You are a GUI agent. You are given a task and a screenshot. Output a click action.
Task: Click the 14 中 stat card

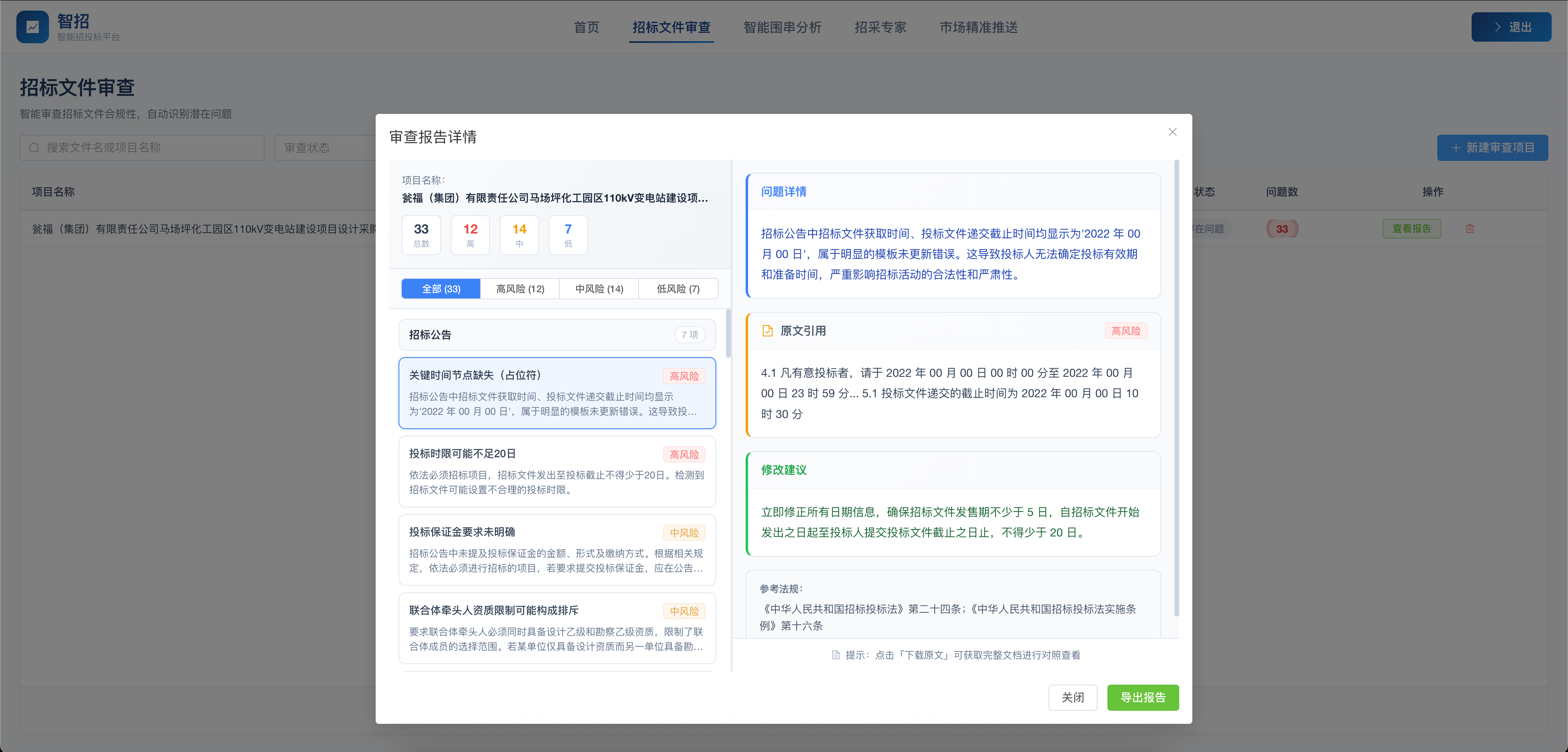click(519, 235)
